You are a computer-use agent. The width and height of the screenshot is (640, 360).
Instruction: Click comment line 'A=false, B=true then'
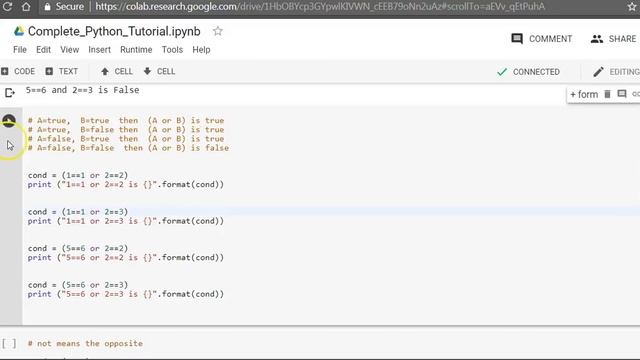click(x=126, y=139)
